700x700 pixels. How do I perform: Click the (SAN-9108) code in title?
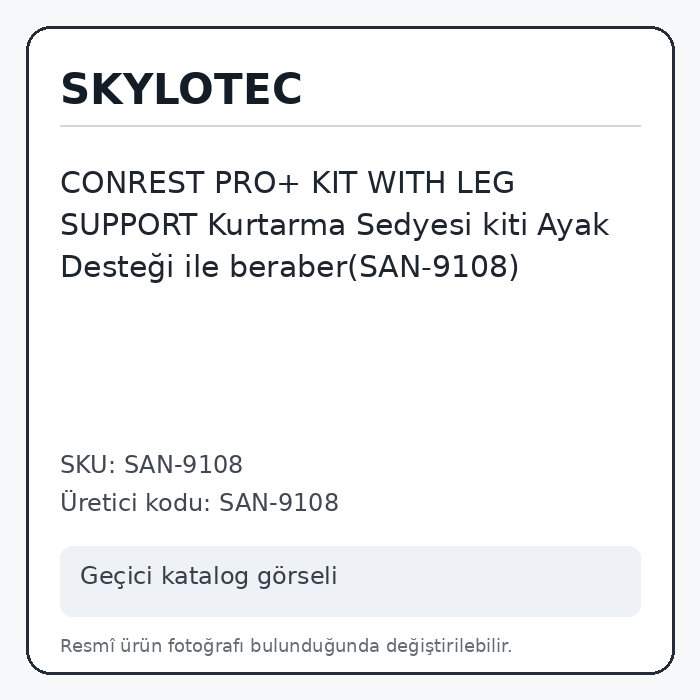433,267
